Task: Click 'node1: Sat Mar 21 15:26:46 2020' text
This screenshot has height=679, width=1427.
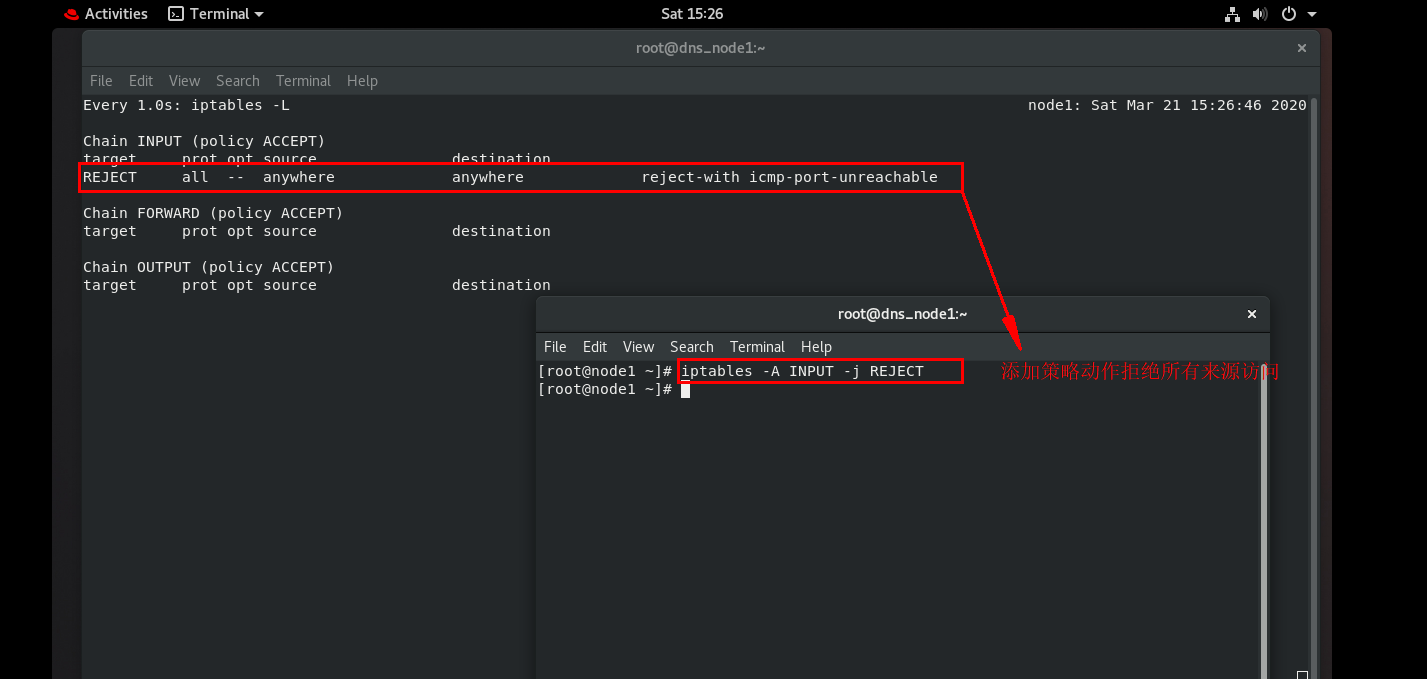Action: tap(1167, 105)
